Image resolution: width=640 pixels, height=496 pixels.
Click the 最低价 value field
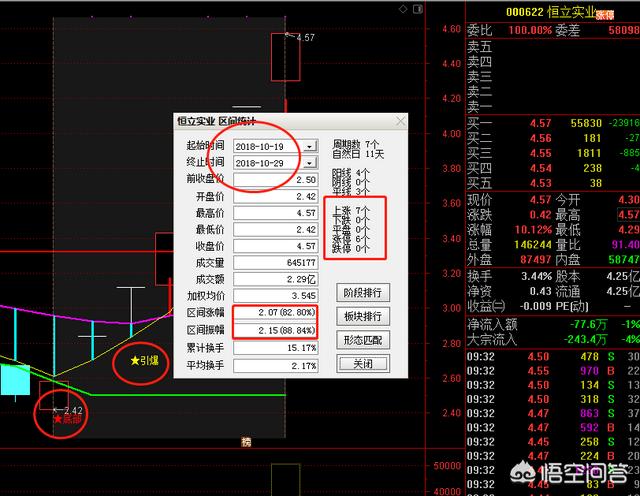point(276,229)
